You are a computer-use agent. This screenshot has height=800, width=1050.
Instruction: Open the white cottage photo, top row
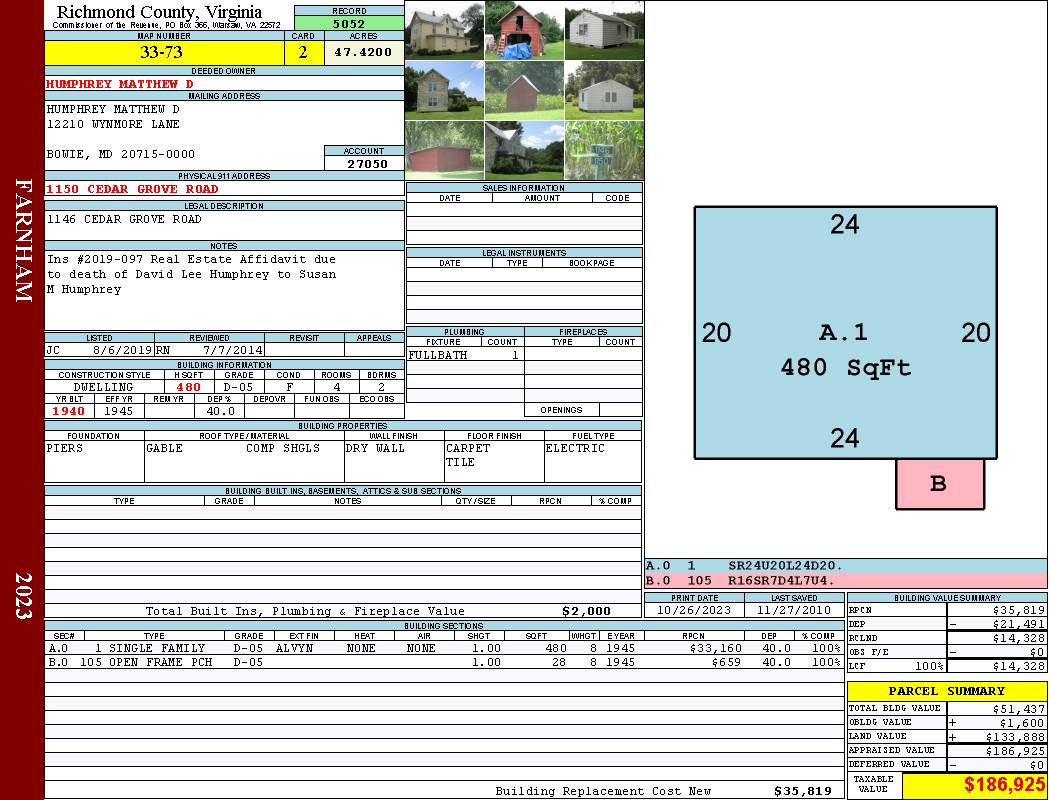point(605,31)
